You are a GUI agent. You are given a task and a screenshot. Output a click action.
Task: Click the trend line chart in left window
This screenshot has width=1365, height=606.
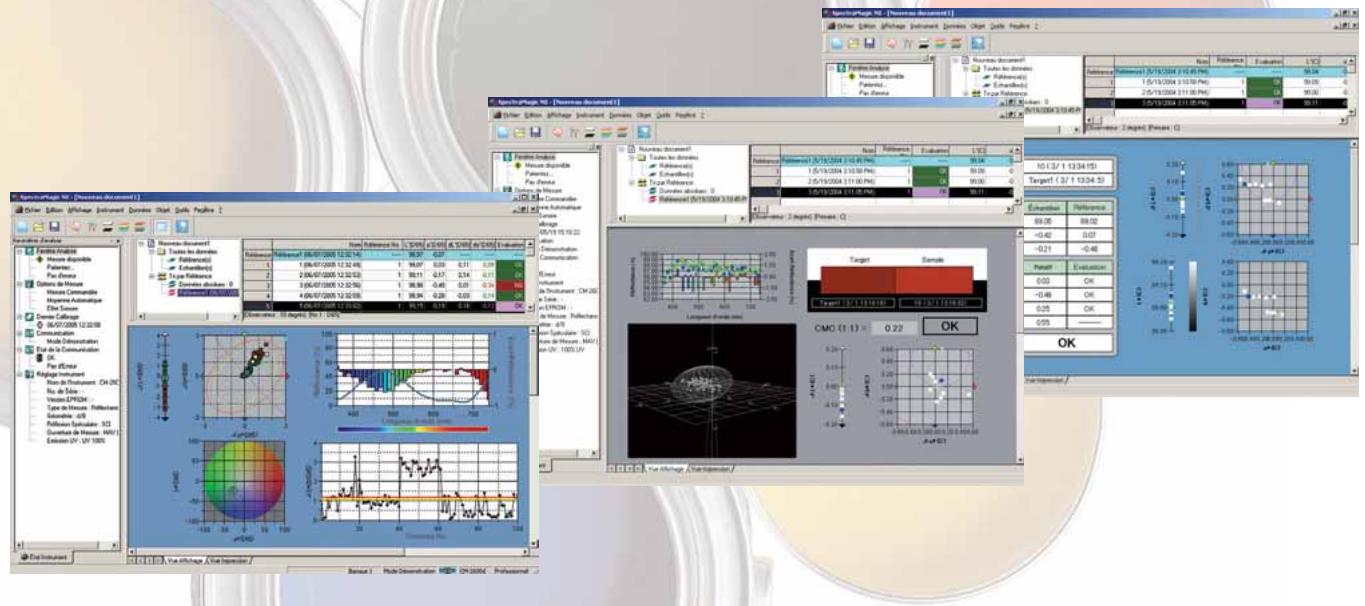(421, 481)
